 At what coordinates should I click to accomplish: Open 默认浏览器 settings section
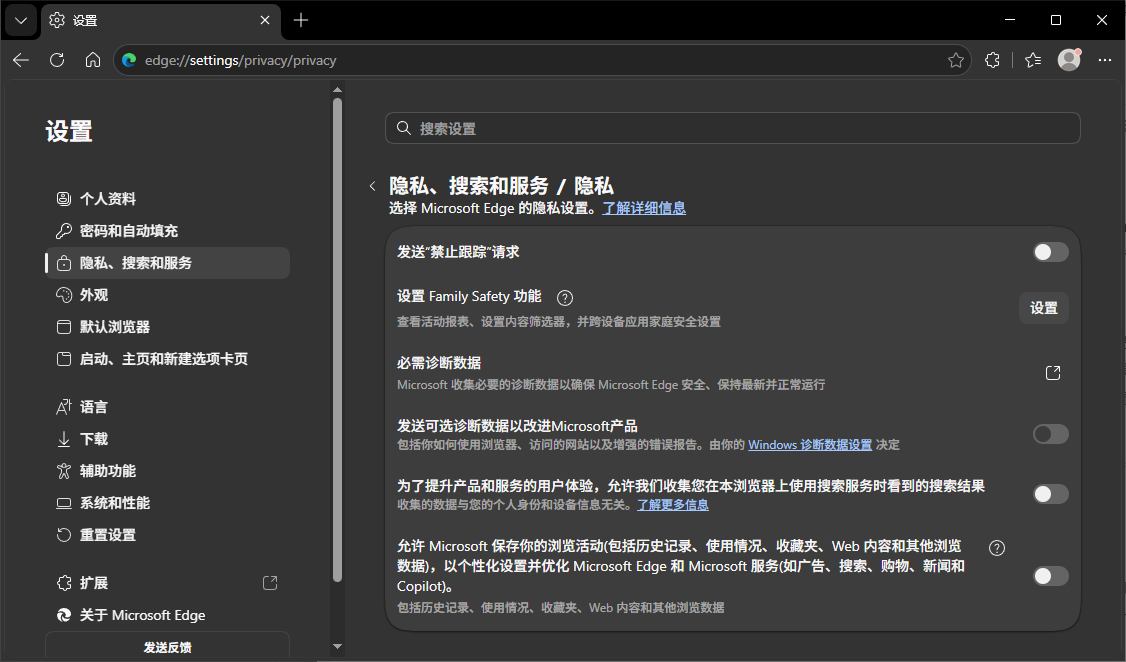[167, 327]
